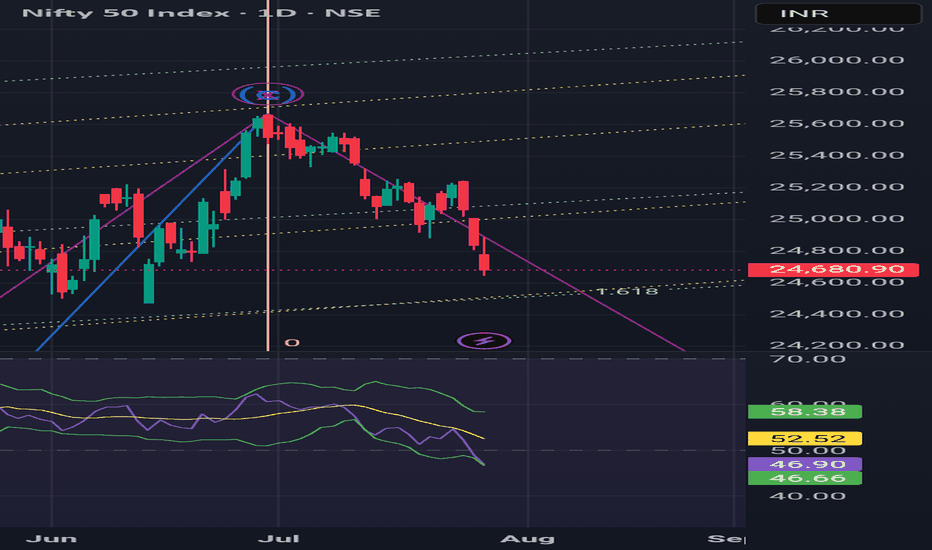Viewport: 932px width, 550px height.
Task: Click the purple circled event icon above the chart peak
Action: click(x=267, y=94)
